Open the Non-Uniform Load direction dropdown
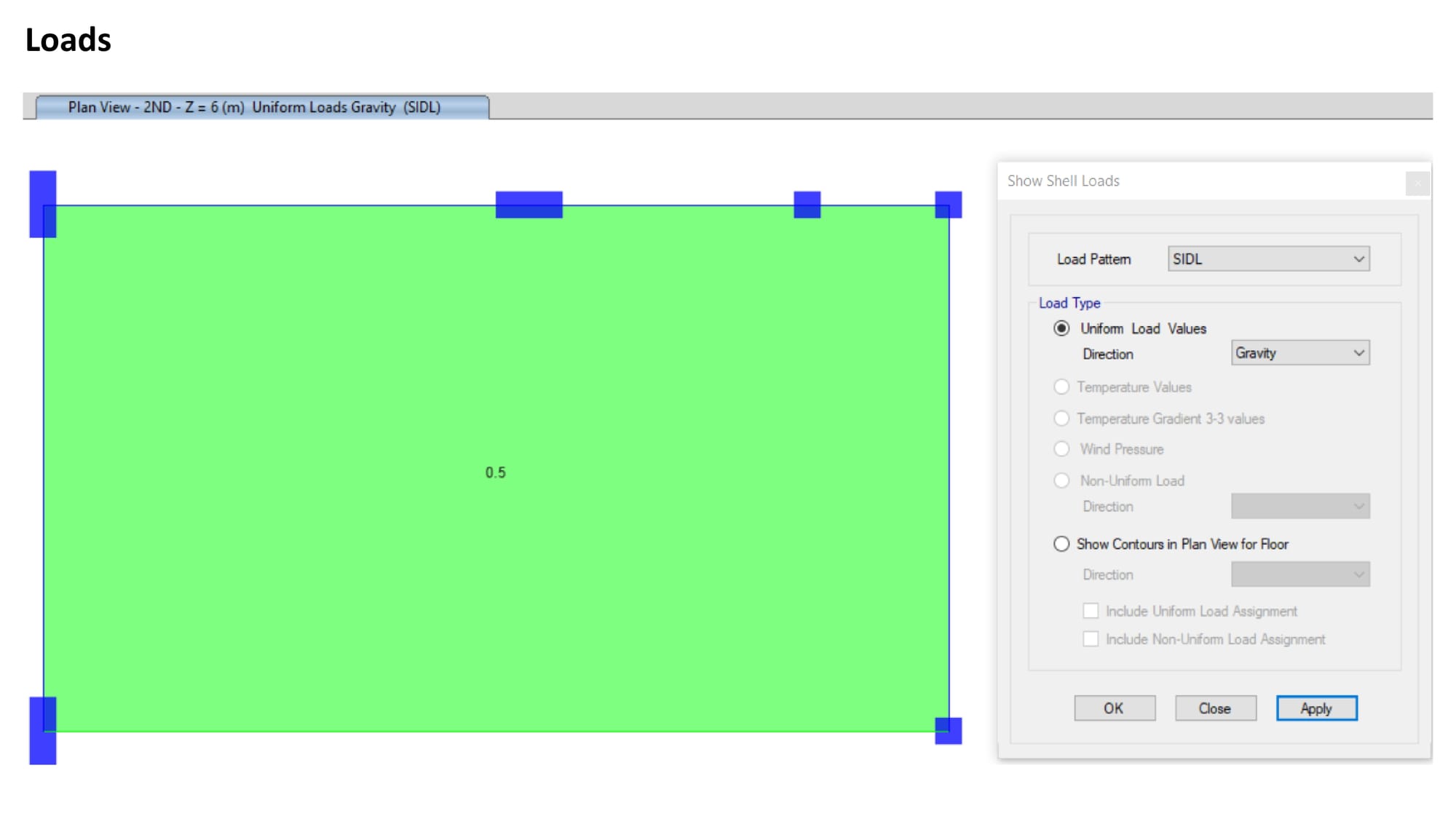Image resolution: width=1456 pixels, height=819 pixels. [1299, 506]
